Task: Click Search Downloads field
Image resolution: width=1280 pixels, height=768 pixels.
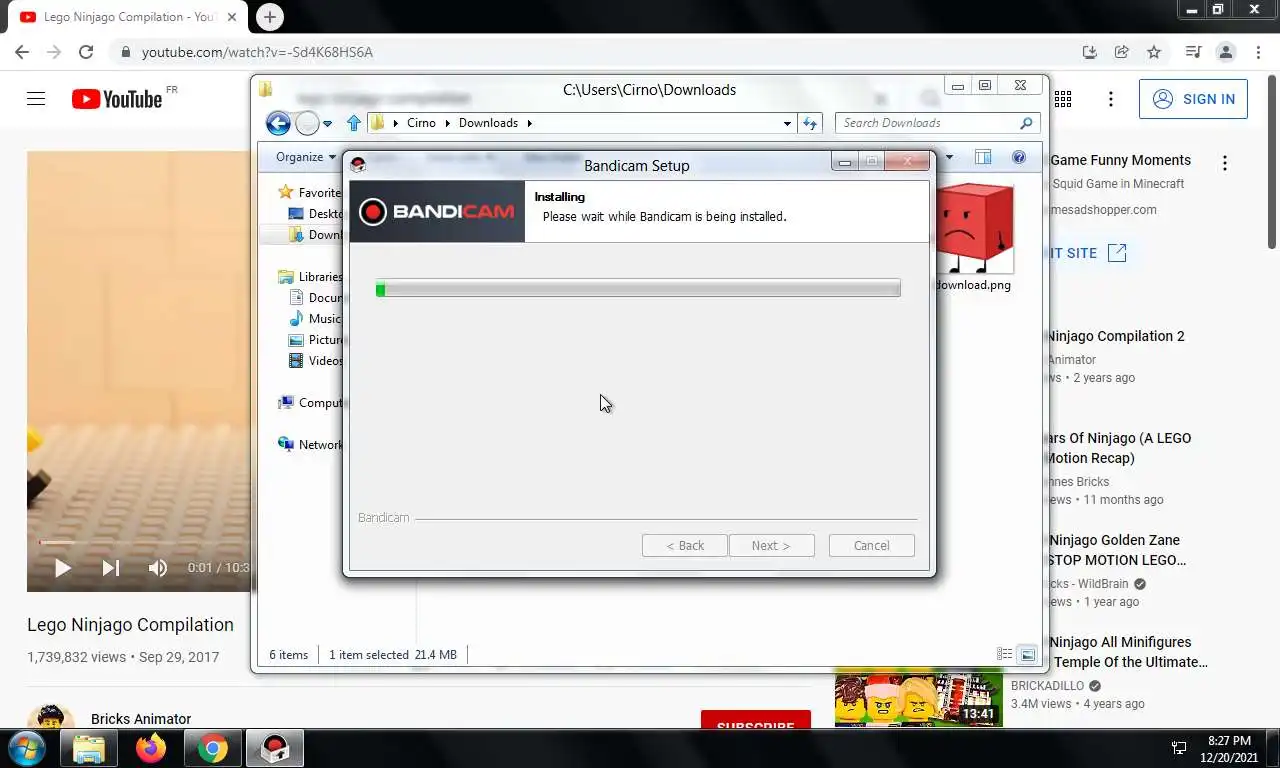Action: tap(937, 123)
